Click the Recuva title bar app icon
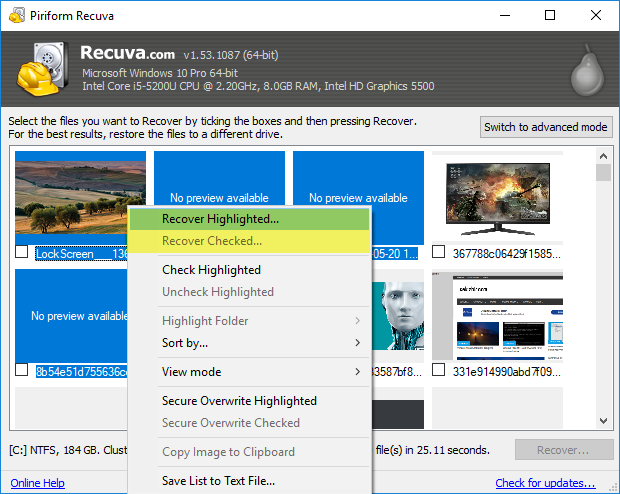 (17, 15)
